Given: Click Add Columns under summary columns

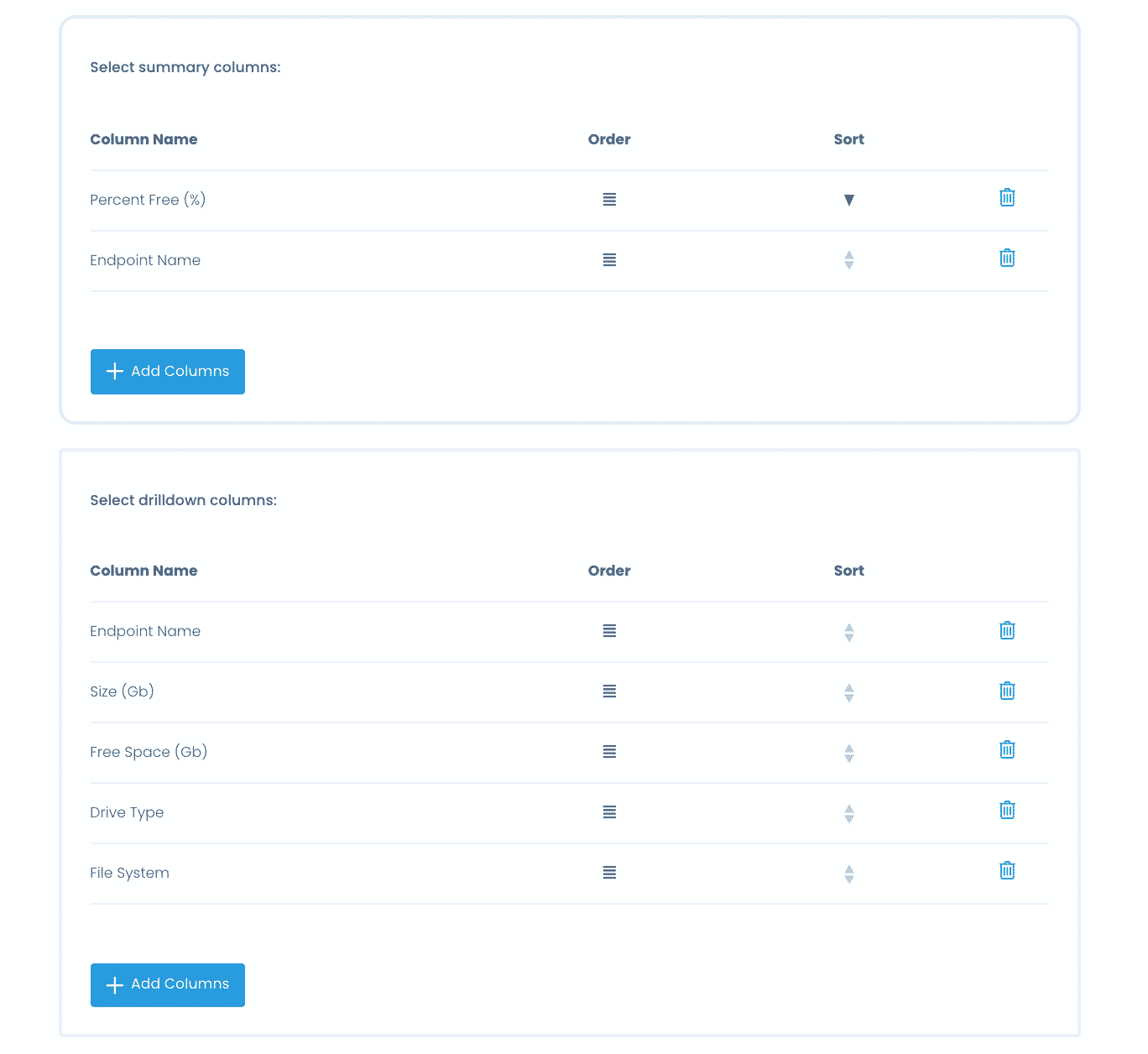Looking at the screenshot, I should 167,371.
